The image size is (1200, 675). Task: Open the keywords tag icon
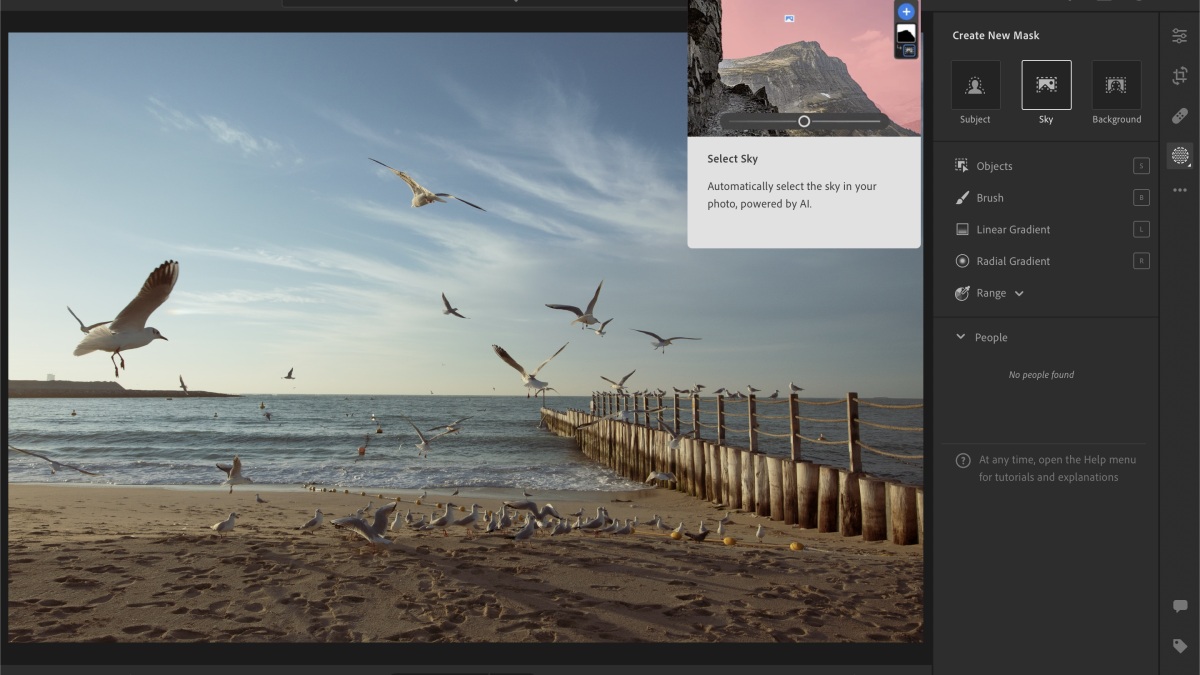[x=1180, y=646]
